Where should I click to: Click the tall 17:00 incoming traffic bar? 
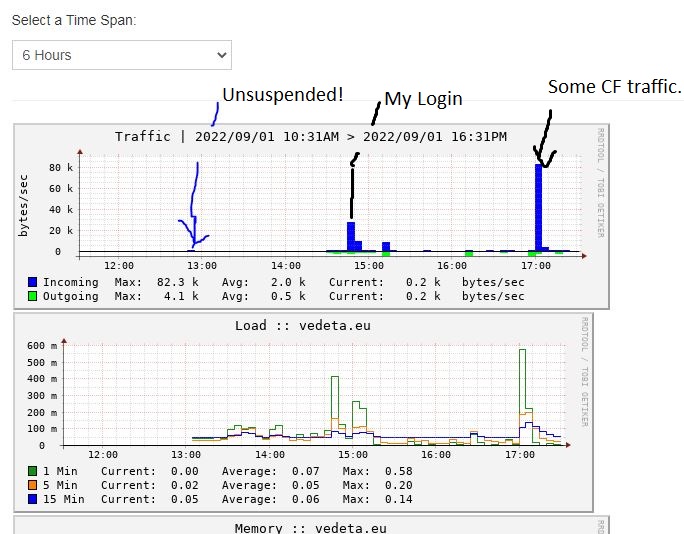(539, 207)
